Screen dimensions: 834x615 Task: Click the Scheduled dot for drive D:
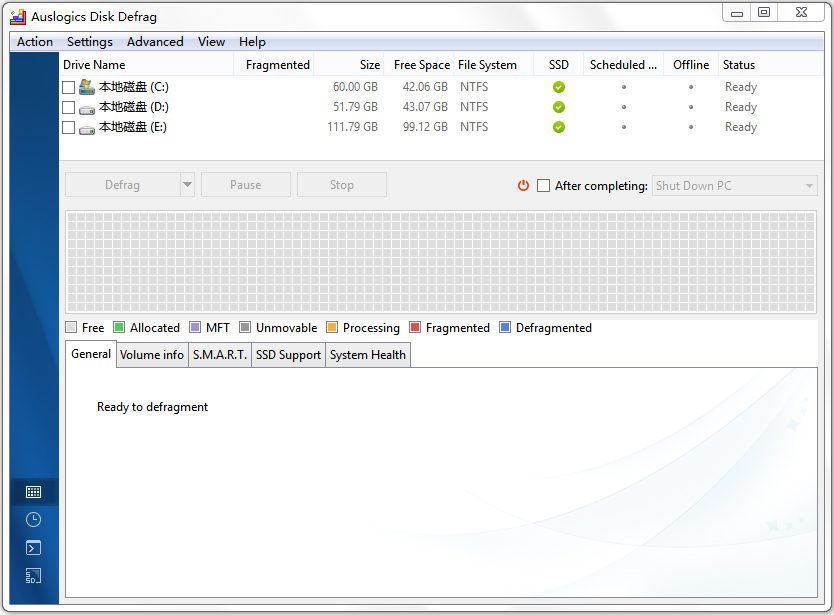(624, 107)
